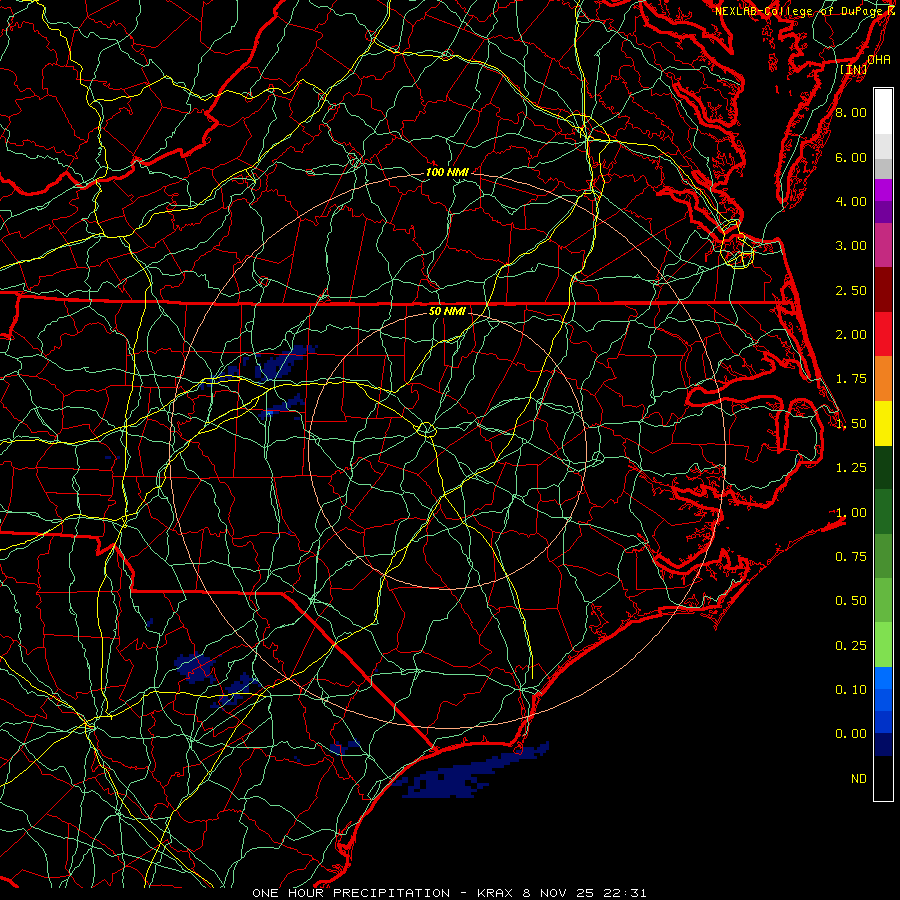This screenshot has height=900, width=900.
Task: Pick the dark purple legend band
Action: point(883,212)
